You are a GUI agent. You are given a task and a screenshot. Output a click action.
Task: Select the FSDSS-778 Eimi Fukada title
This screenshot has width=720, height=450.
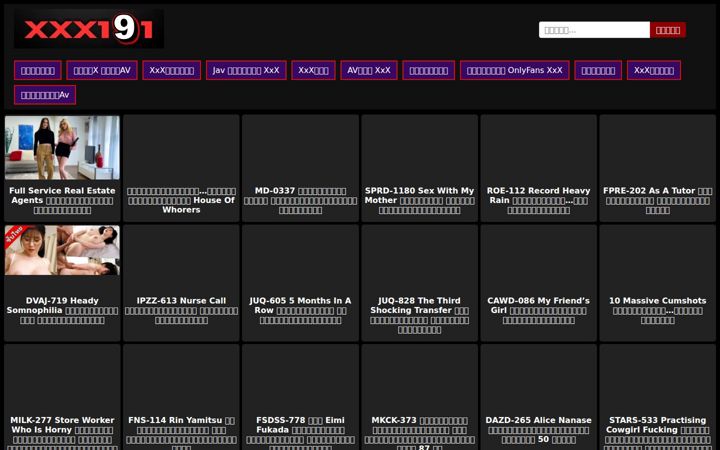300,434
